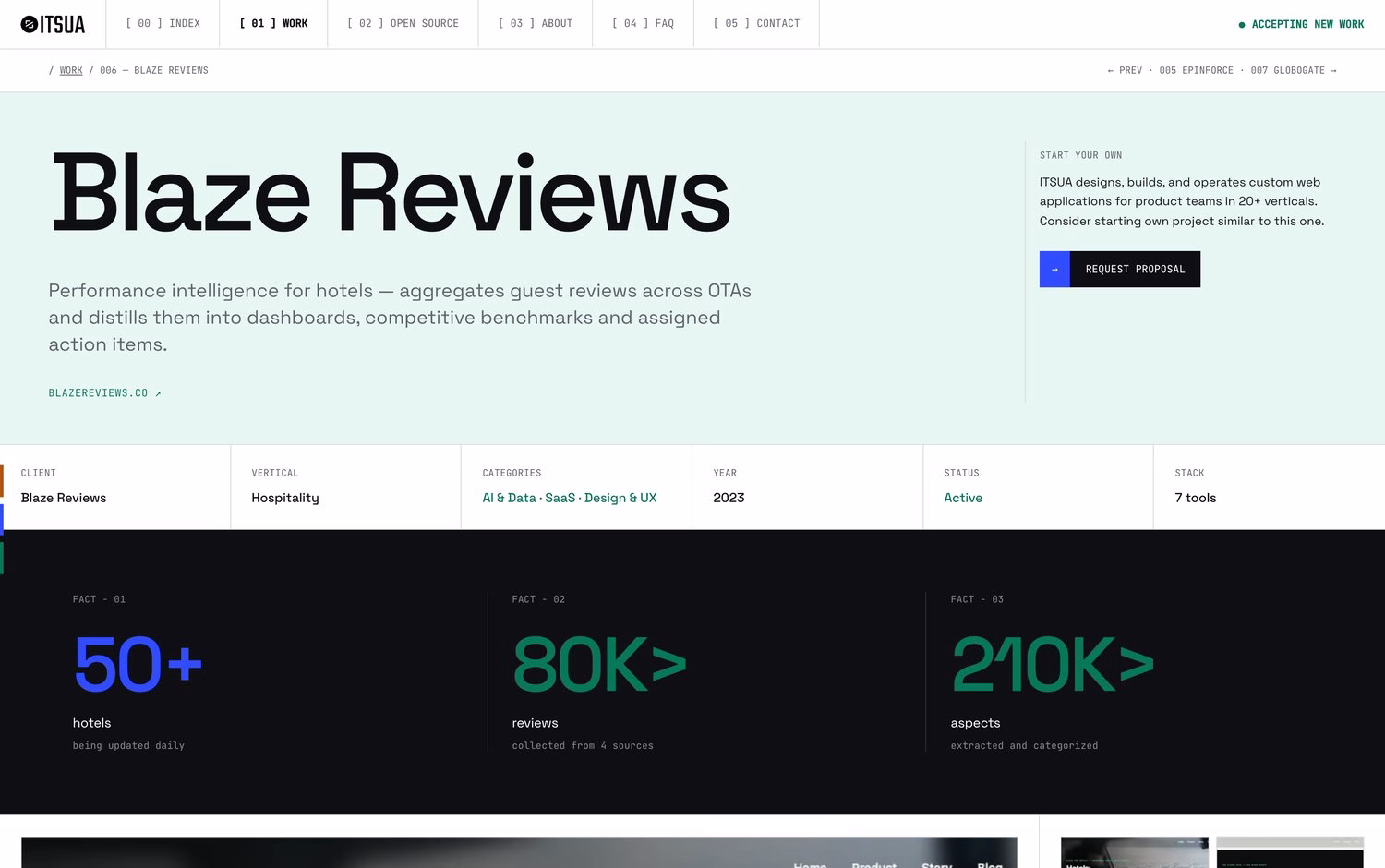This screenshot has width=1385, height=868.
Task: Click the ITSUA logo
Action: tap(53, 24)
